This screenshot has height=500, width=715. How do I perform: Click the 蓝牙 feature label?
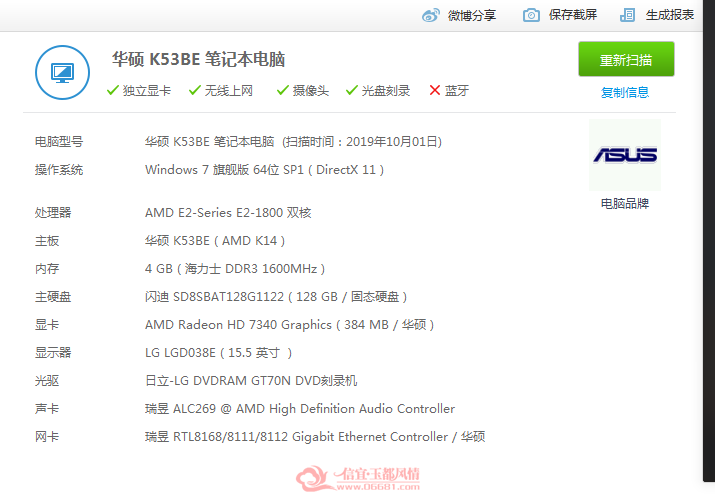(x=456, y=91)
